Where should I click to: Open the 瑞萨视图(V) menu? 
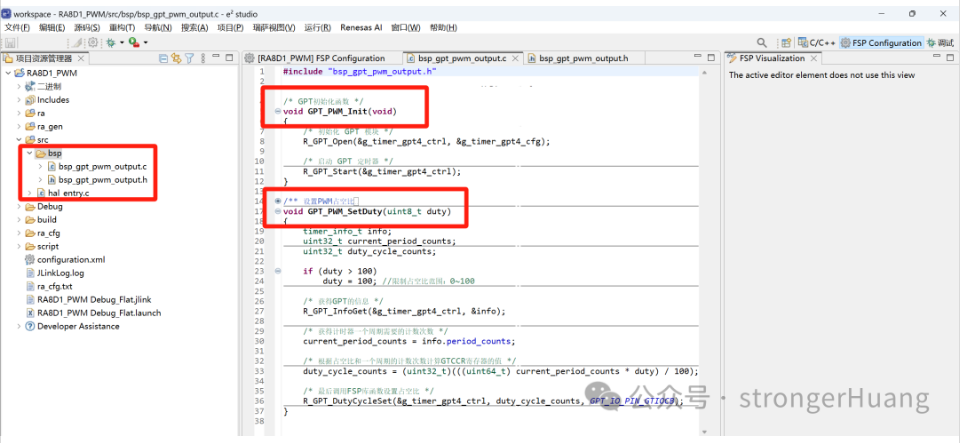pyautogui.click(x=274, y=28)
